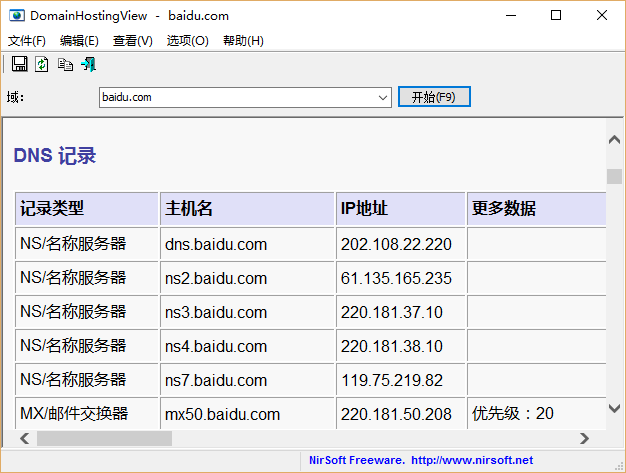Open the 帮助(H) menu
Screen dimensions: 626x473
pyautogui.click(x=243, y=40)
